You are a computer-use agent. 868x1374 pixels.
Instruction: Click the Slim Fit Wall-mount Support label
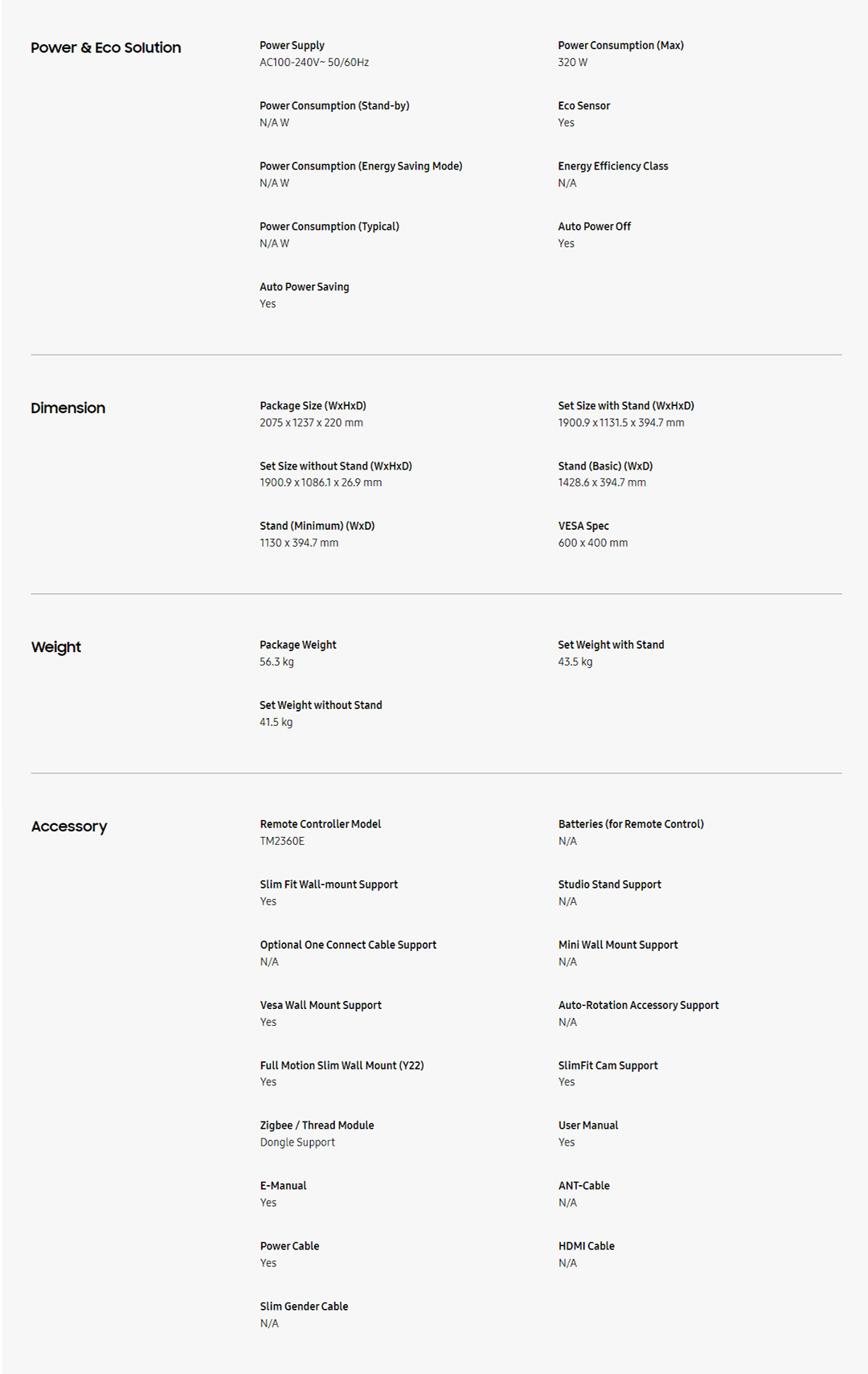(329, 884)
